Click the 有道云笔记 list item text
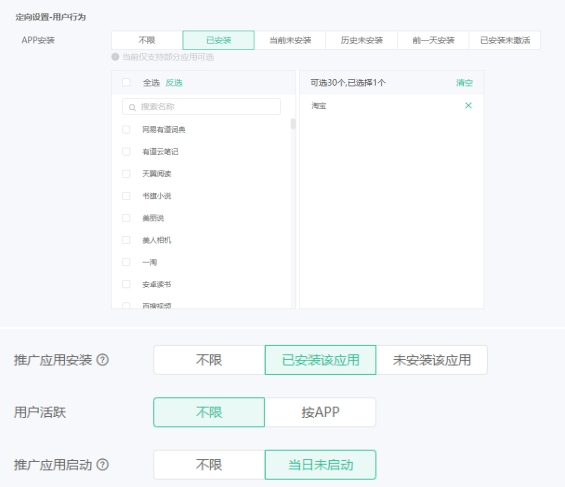The width and height of the screenshot is (565, 487). coord(160,152)
